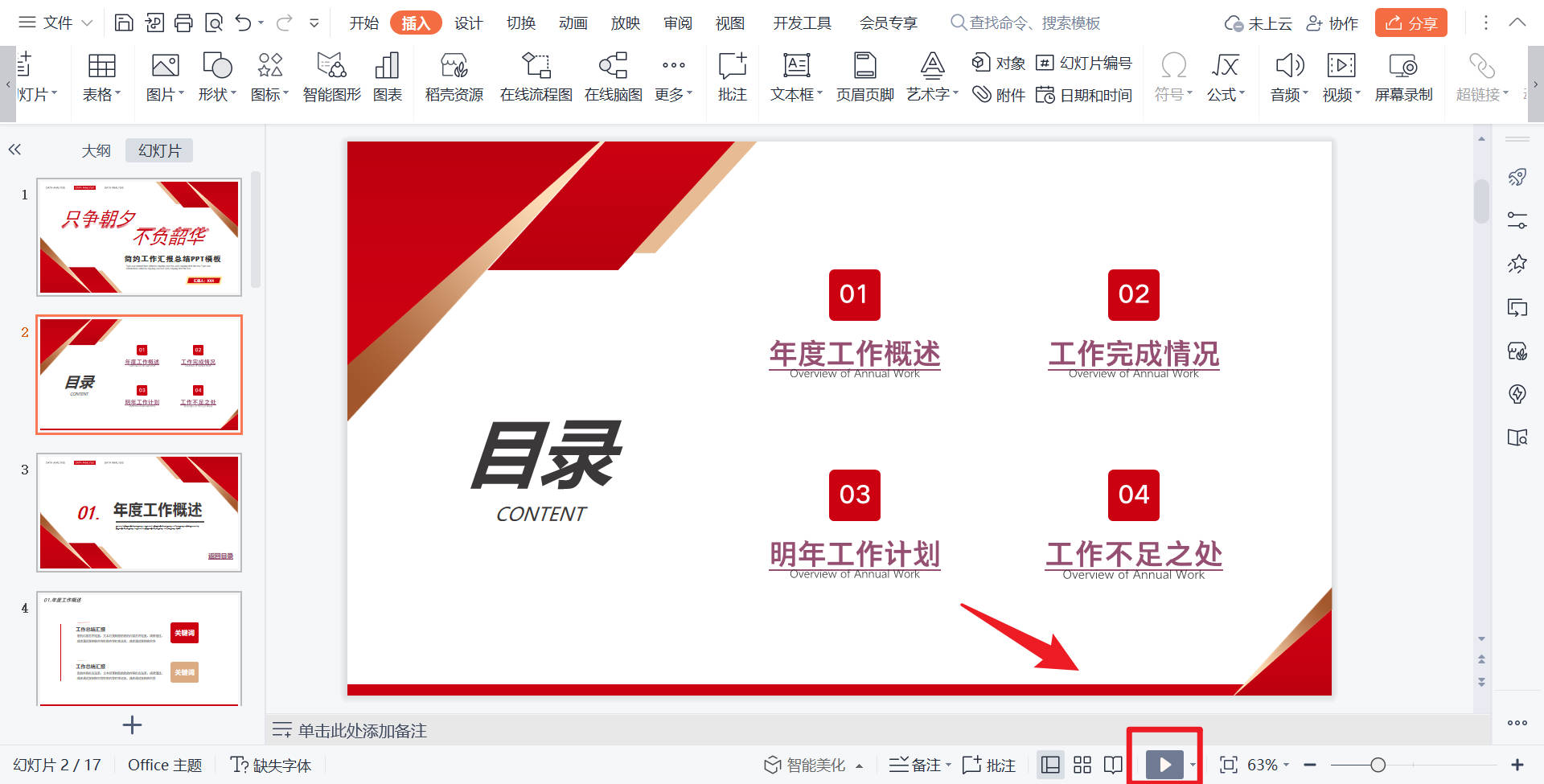The height and width of the screenshot is (784, 1544).
Task: Insert 公式 formula
Action: tap(1226, 78)
